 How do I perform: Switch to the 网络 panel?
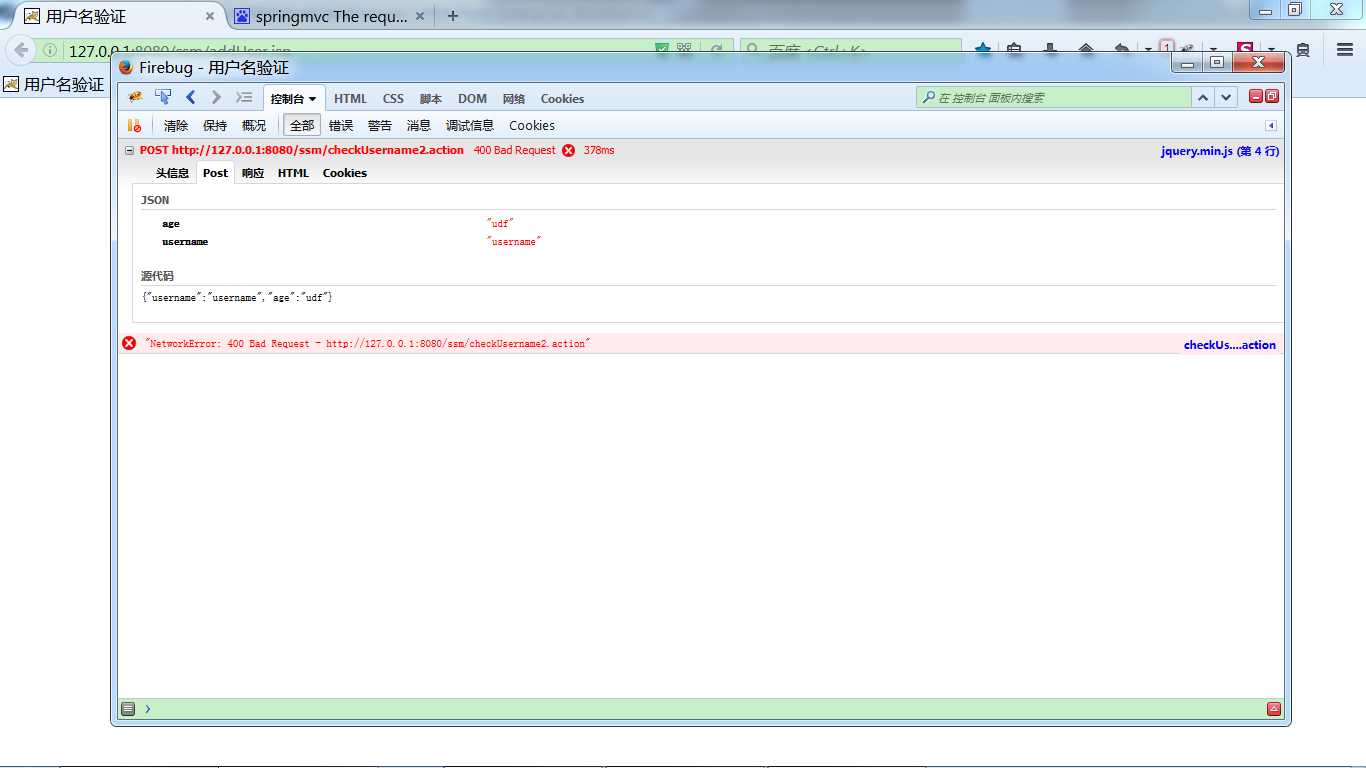tap(514, 98)
